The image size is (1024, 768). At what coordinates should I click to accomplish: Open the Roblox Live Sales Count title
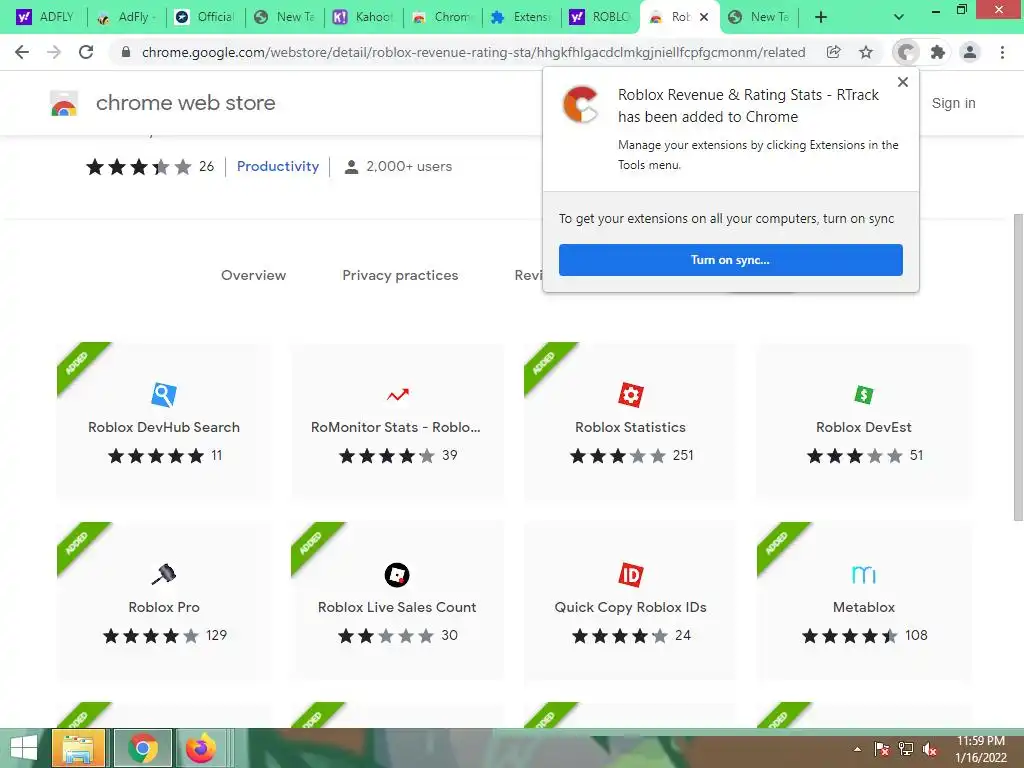click(397, 607)
